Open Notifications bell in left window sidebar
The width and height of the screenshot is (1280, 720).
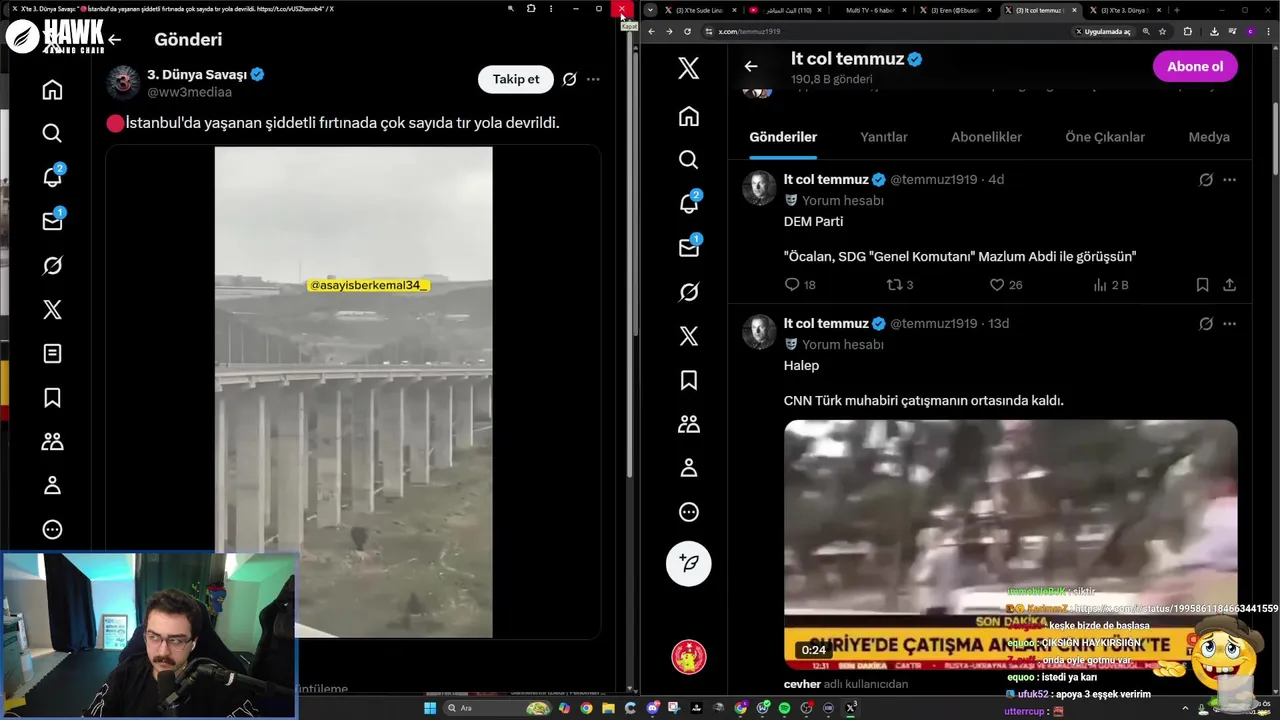click(52, 177)
